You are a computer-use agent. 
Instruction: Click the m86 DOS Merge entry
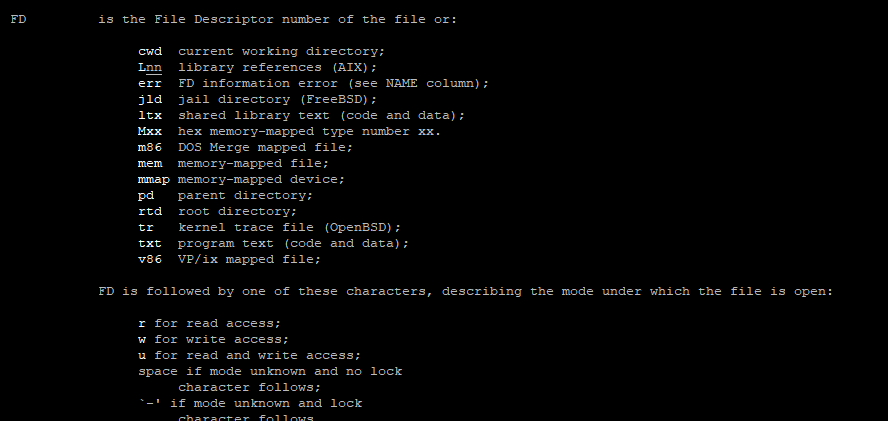click(x=245, y=147)
